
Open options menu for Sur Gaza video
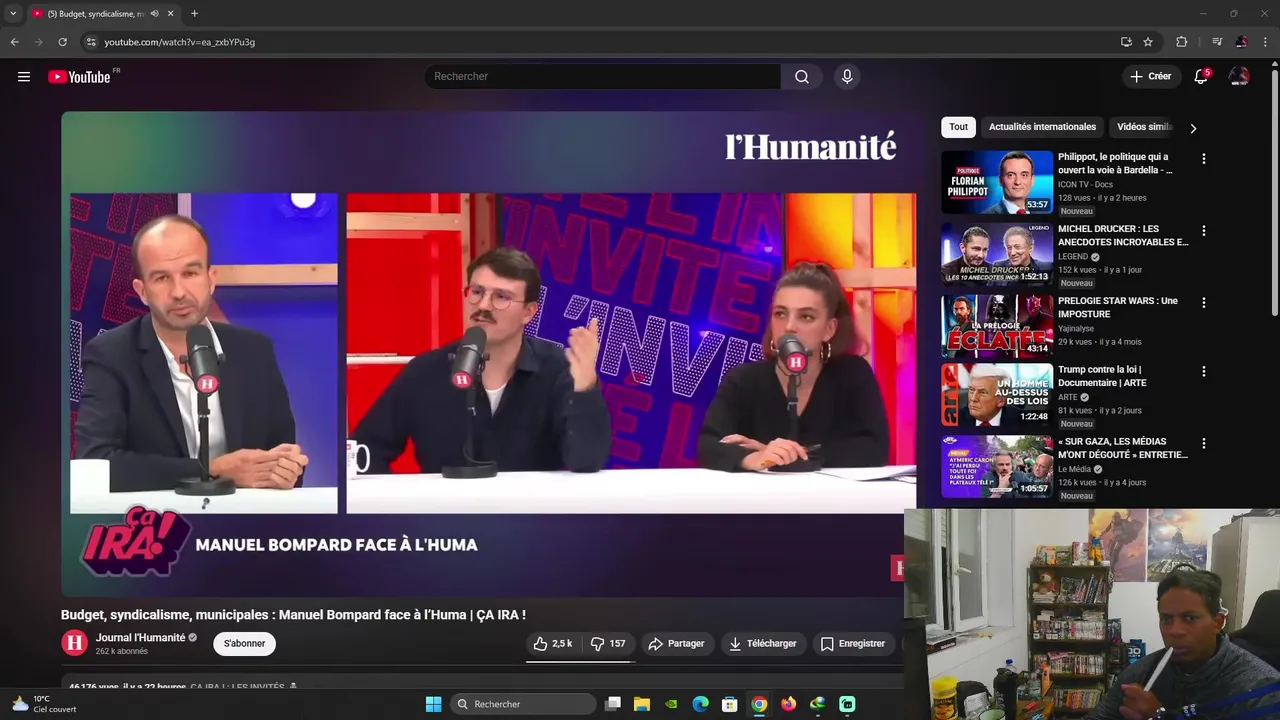tap(1204, 444)
